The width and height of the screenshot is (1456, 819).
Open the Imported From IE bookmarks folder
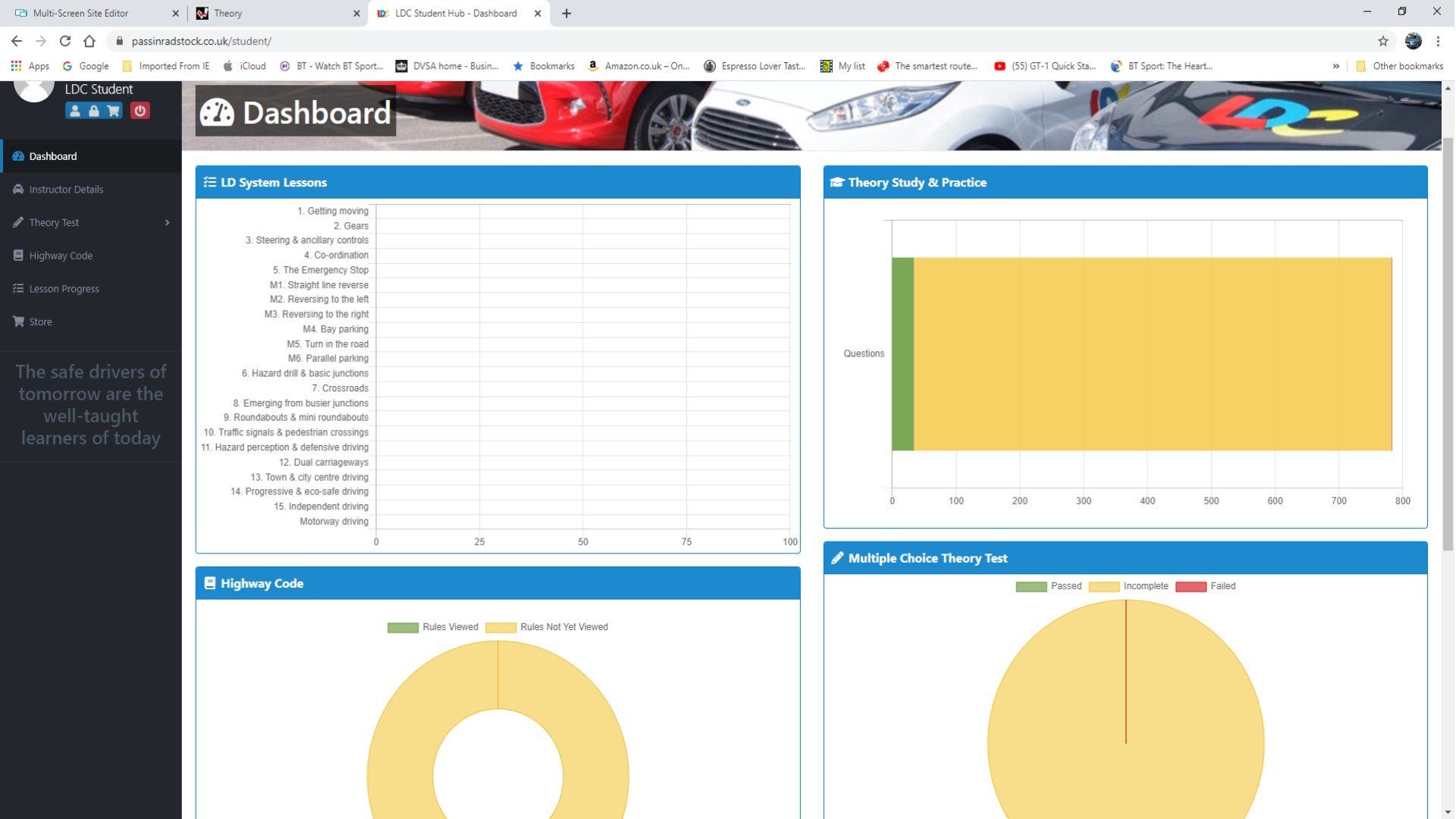click(165, 66)
